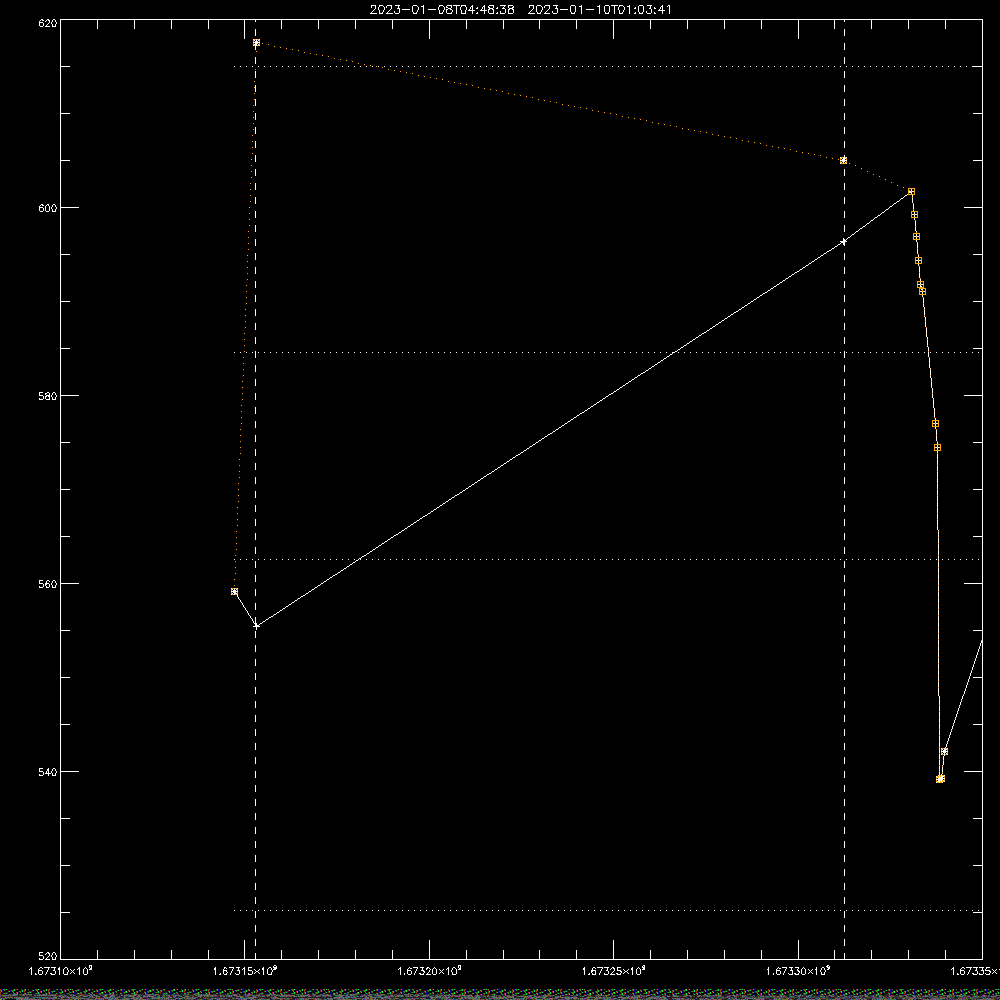Pick the topmost orange data marker near 618

tap(256, 43)
